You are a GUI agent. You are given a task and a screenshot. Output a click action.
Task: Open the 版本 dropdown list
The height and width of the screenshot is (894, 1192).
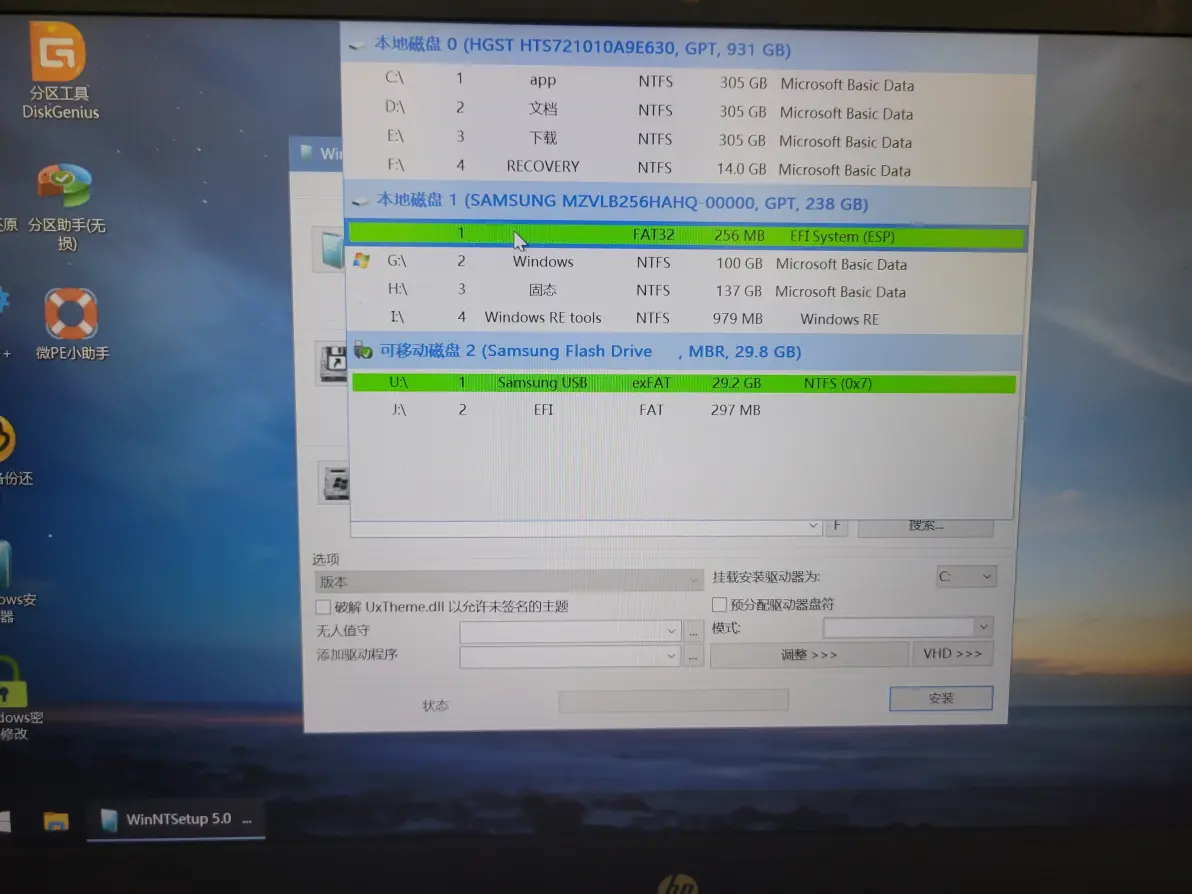pyautogui.click(x=509, y=582)
